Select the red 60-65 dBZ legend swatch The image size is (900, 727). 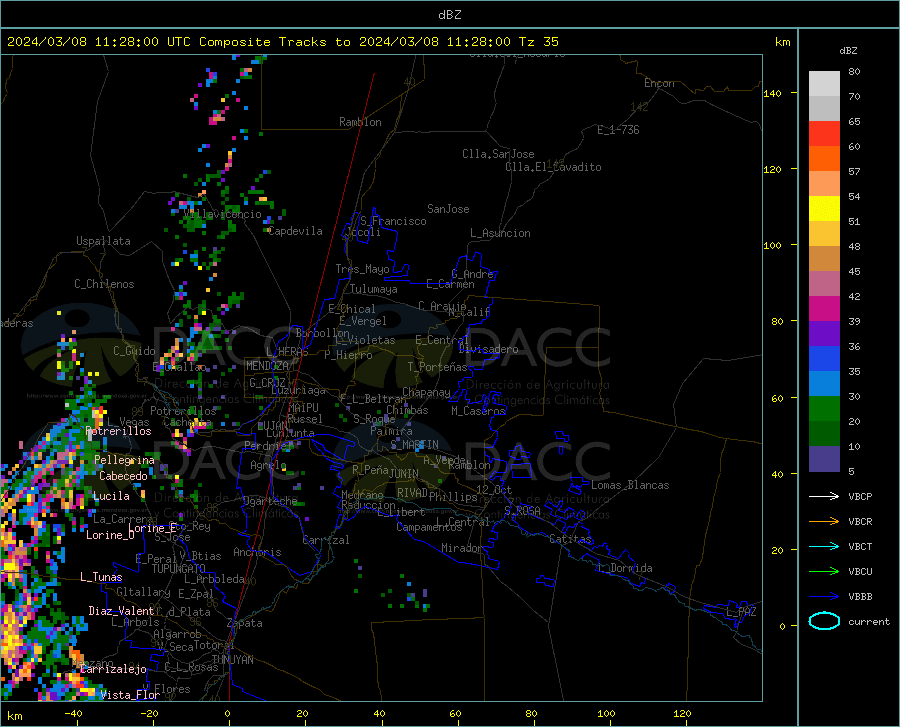[x=824, y=134]
